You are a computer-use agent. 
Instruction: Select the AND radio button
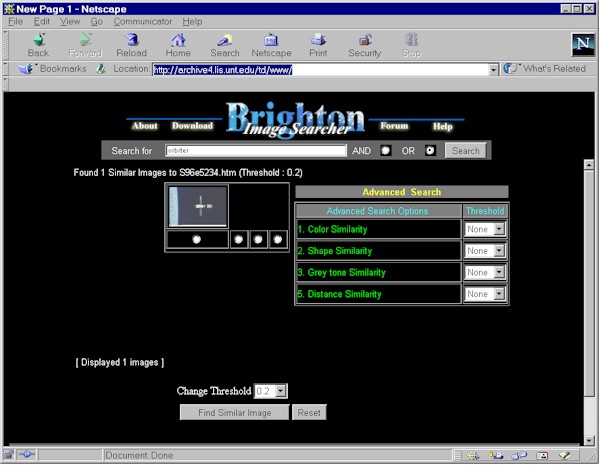[386, 150]
